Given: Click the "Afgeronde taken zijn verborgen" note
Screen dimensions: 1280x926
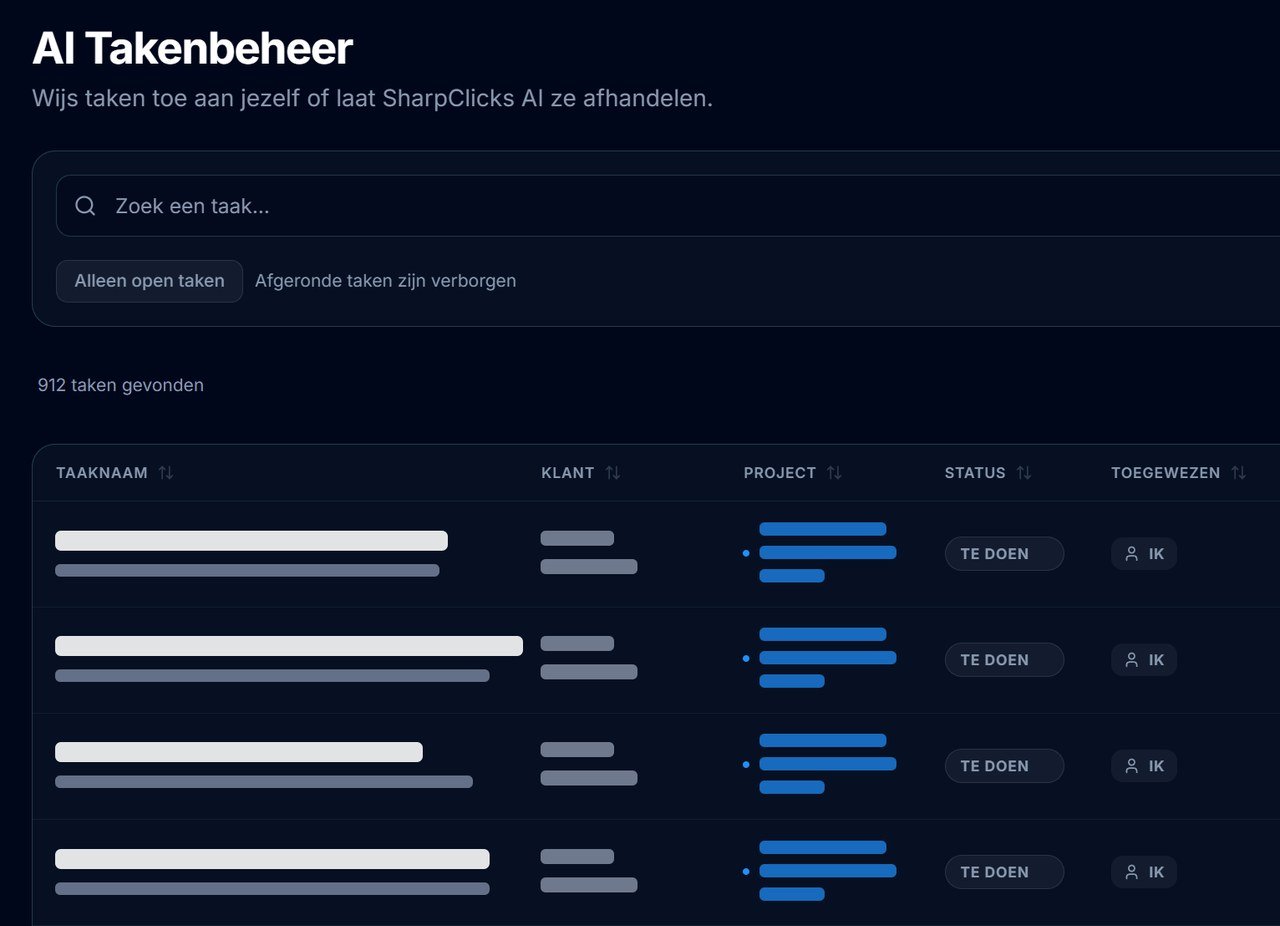Looking at the screenshot, I should (x=385, y=281).
